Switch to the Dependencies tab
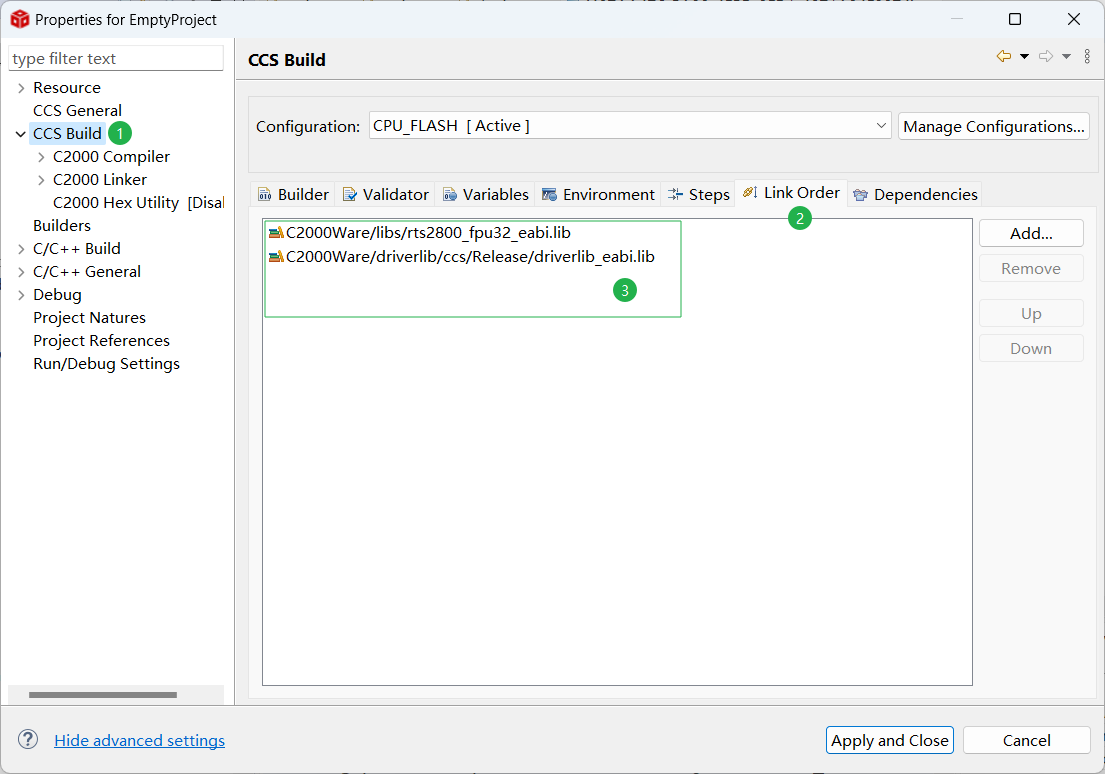 pos(915,194)
